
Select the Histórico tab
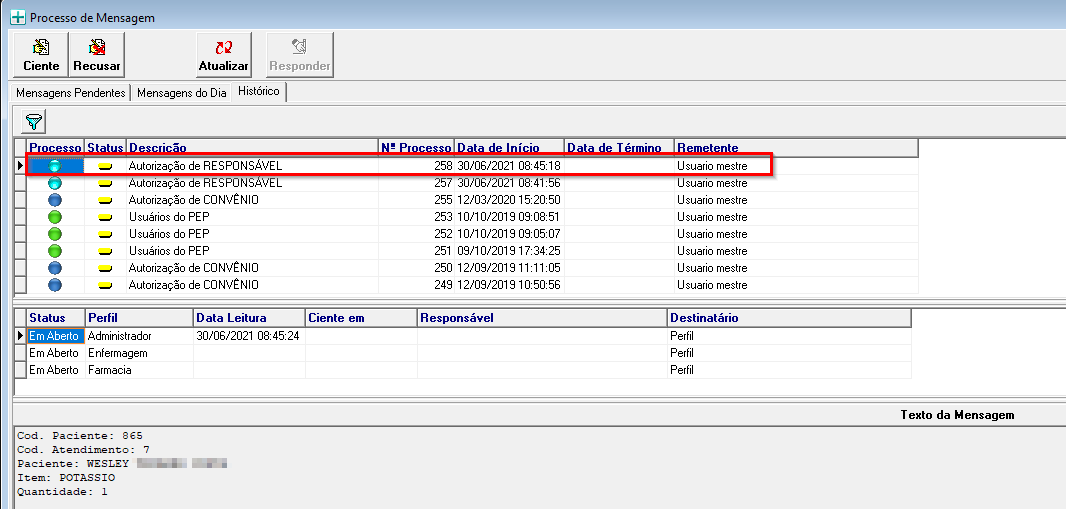(x=258, y=92)
